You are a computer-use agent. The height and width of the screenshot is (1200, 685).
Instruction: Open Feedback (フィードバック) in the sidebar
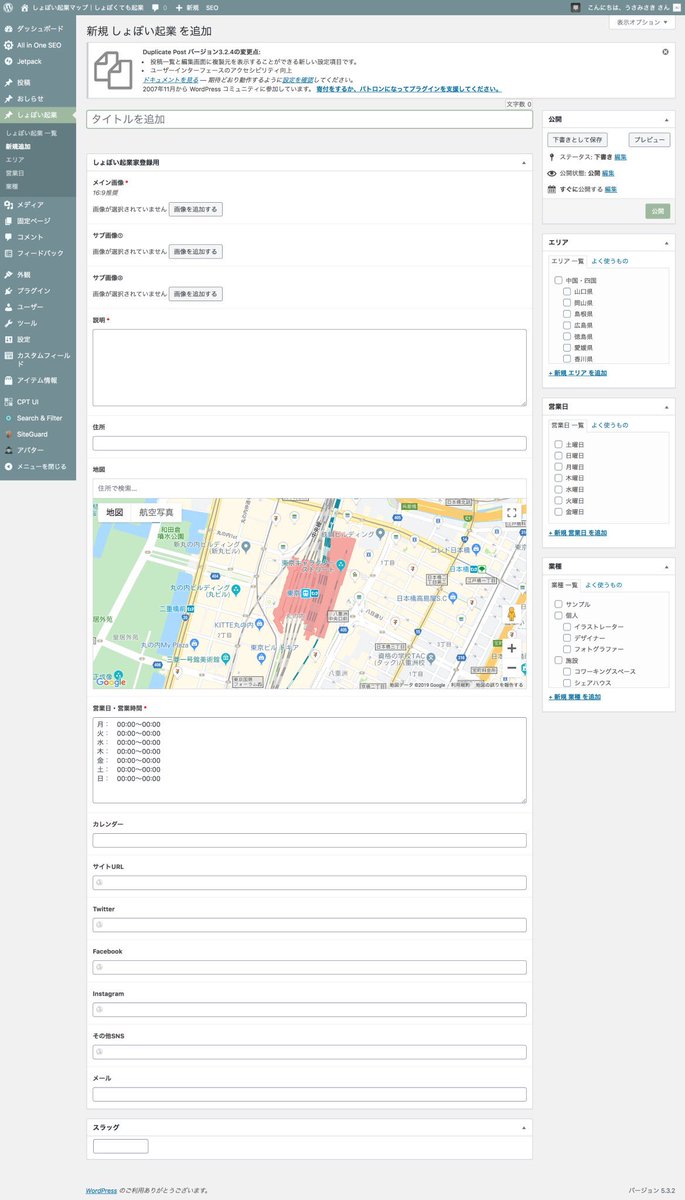click(38, 253)
